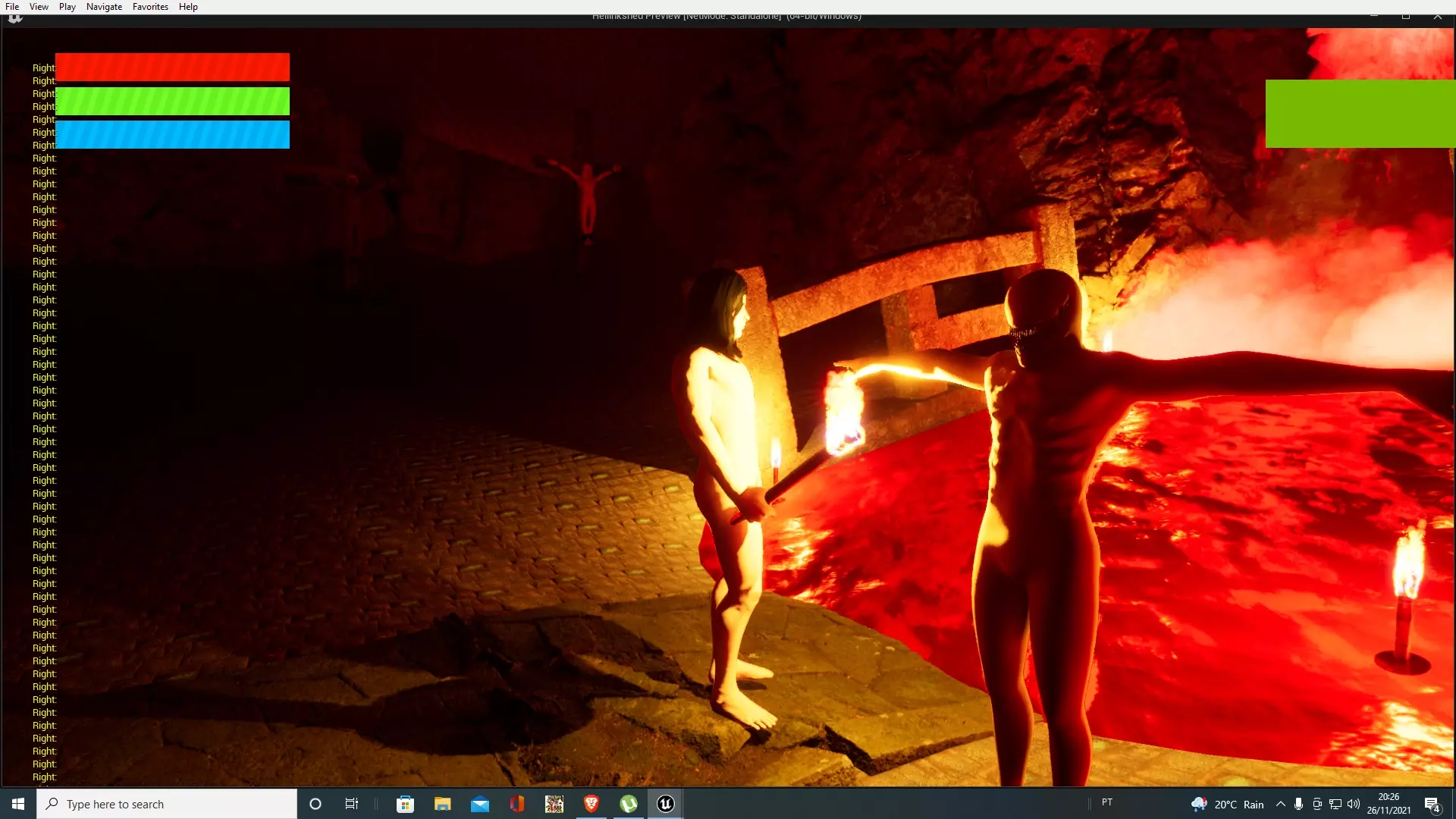Click the blue mana bar

[x=172, y=134]
